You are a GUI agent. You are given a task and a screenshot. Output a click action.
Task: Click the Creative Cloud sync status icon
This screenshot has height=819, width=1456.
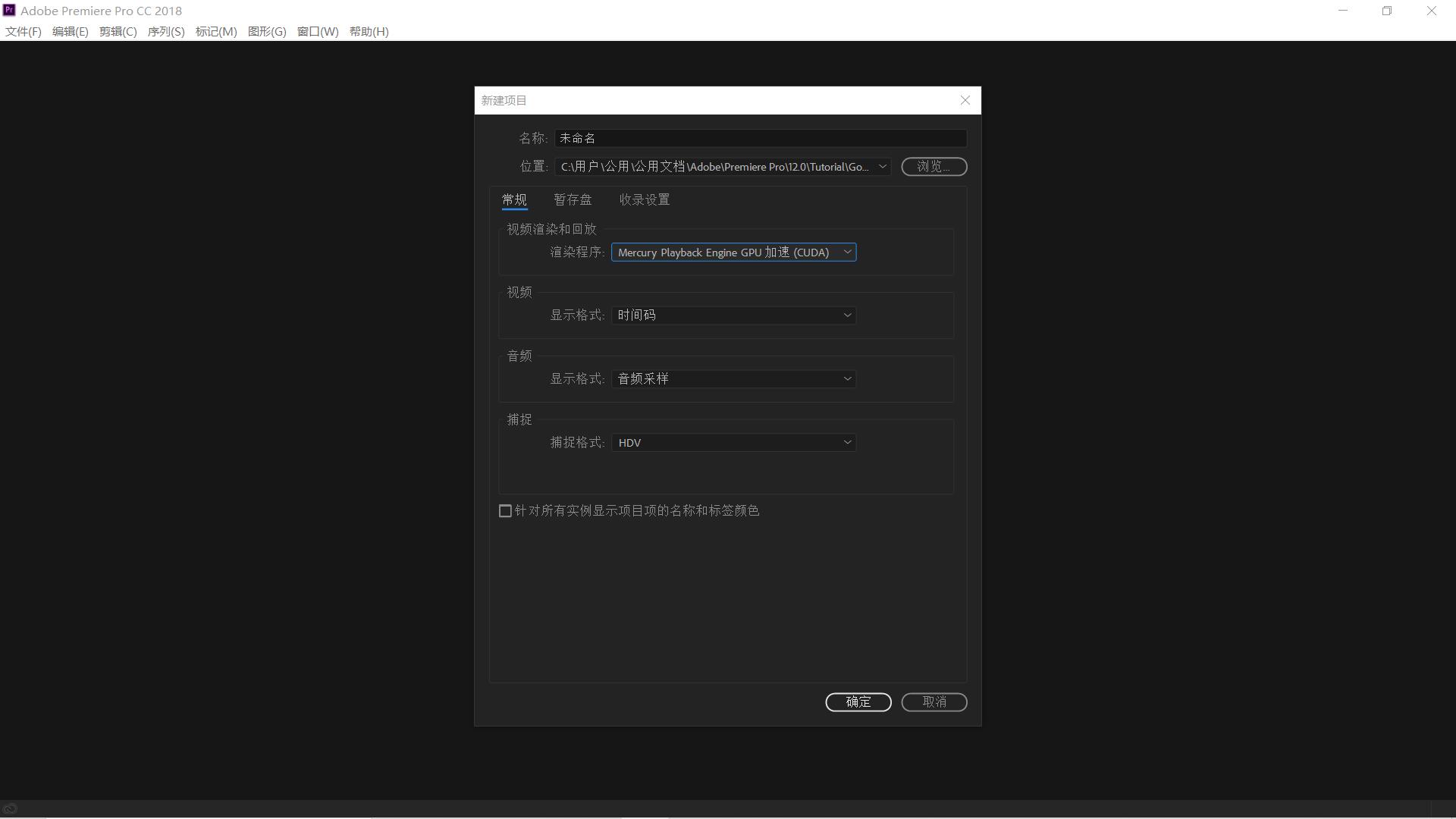pyautogui.click(x=11, y=809)
